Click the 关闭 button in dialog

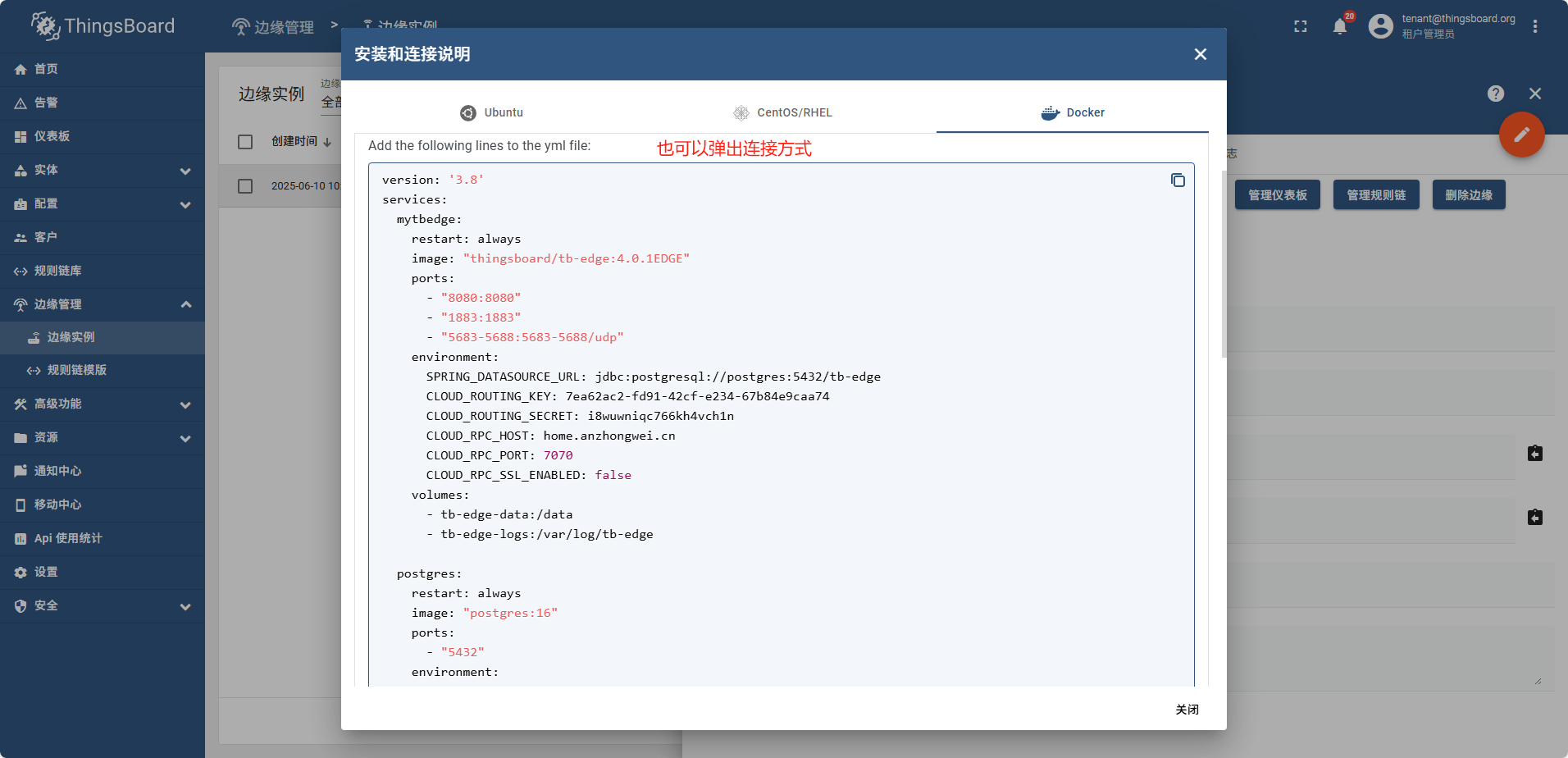click(1187, 710)
